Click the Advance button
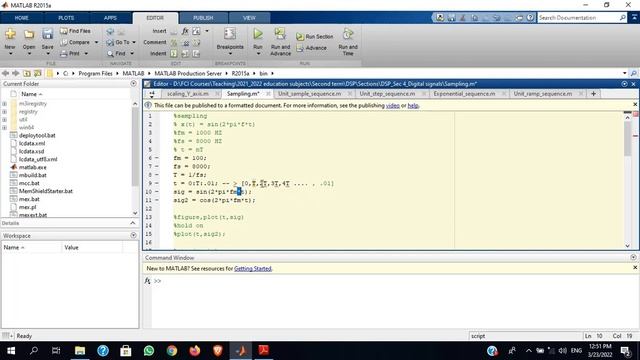Screen dimensions: 640x360 pyautogui.click(x=311, y=48)
